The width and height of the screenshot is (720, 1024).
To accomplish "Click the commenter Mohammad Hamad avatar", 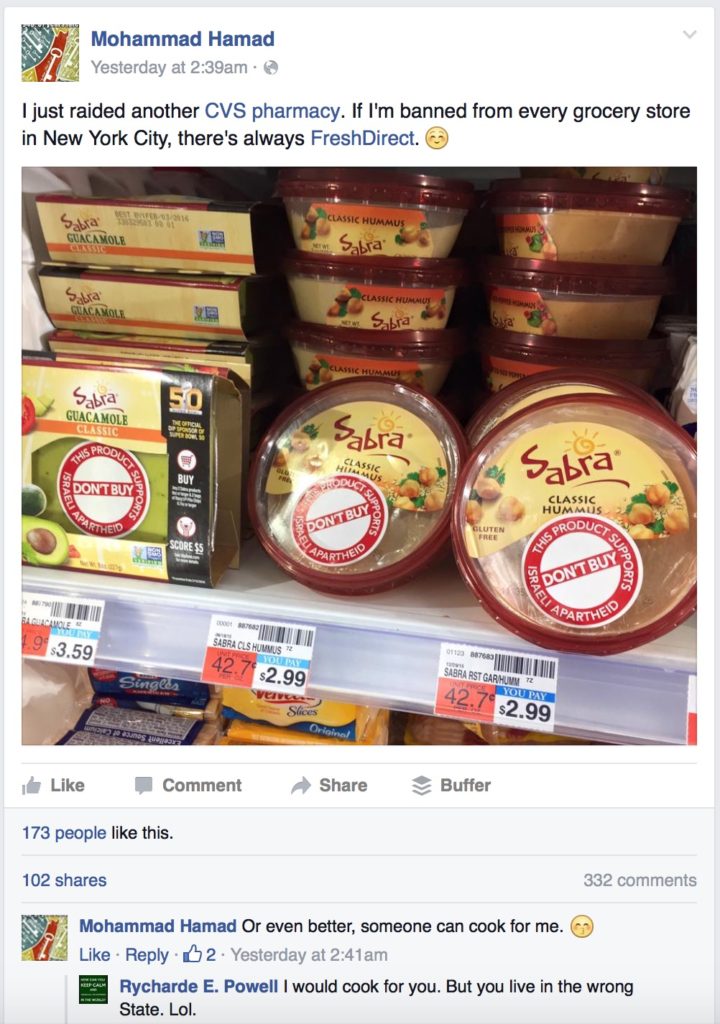I will (x=44, y=938).
